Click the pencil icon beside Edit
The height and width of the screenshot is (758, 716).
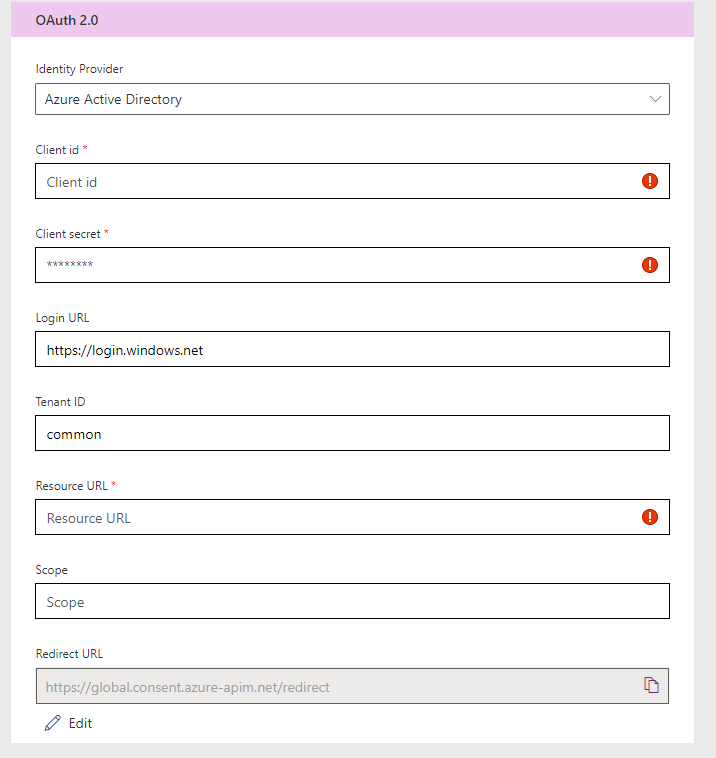(x=53, y=723)
